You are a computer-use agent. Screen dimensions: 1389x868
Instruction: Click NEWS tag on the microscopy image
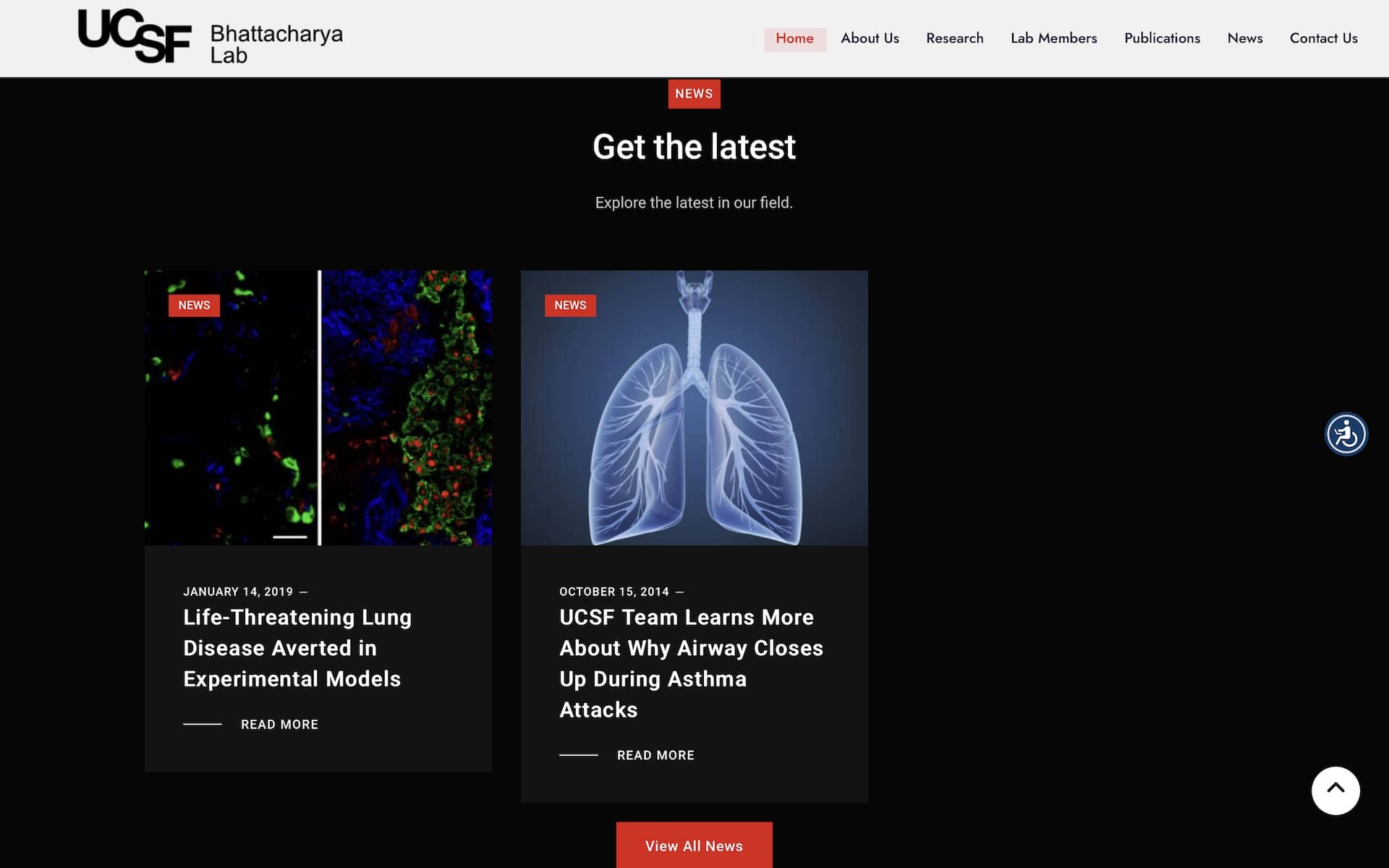click(x=194, y=305)
